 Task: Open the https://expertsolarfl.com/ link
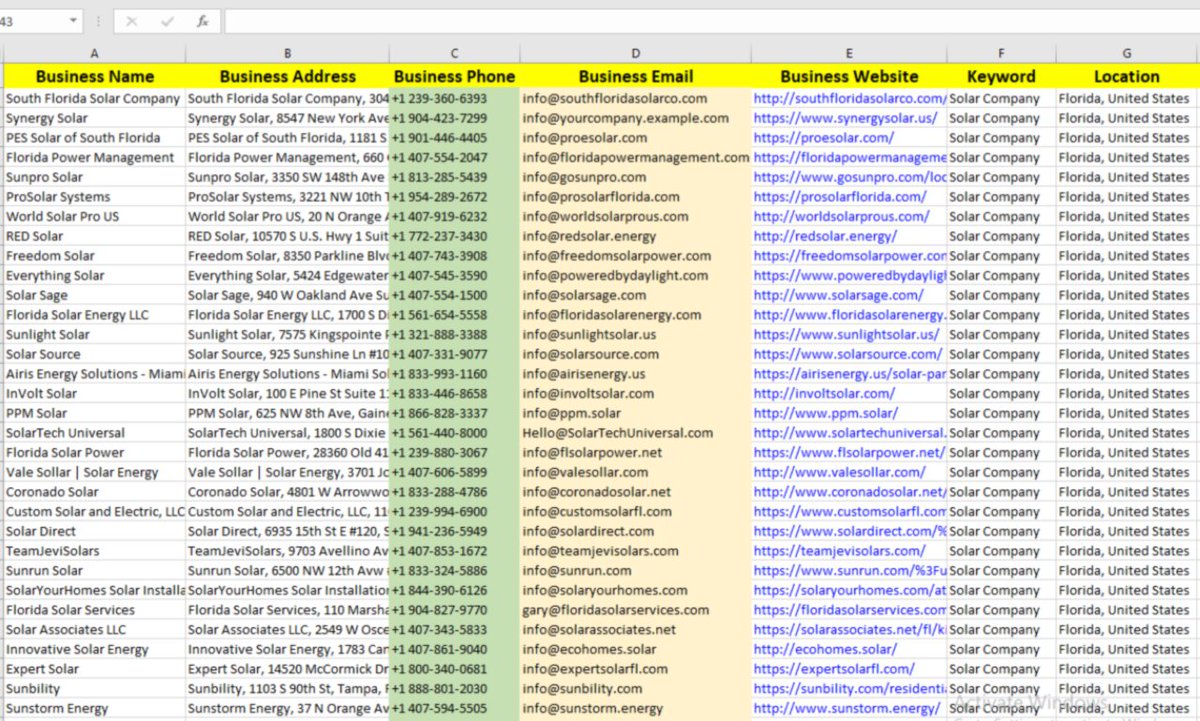click(834, 669)
